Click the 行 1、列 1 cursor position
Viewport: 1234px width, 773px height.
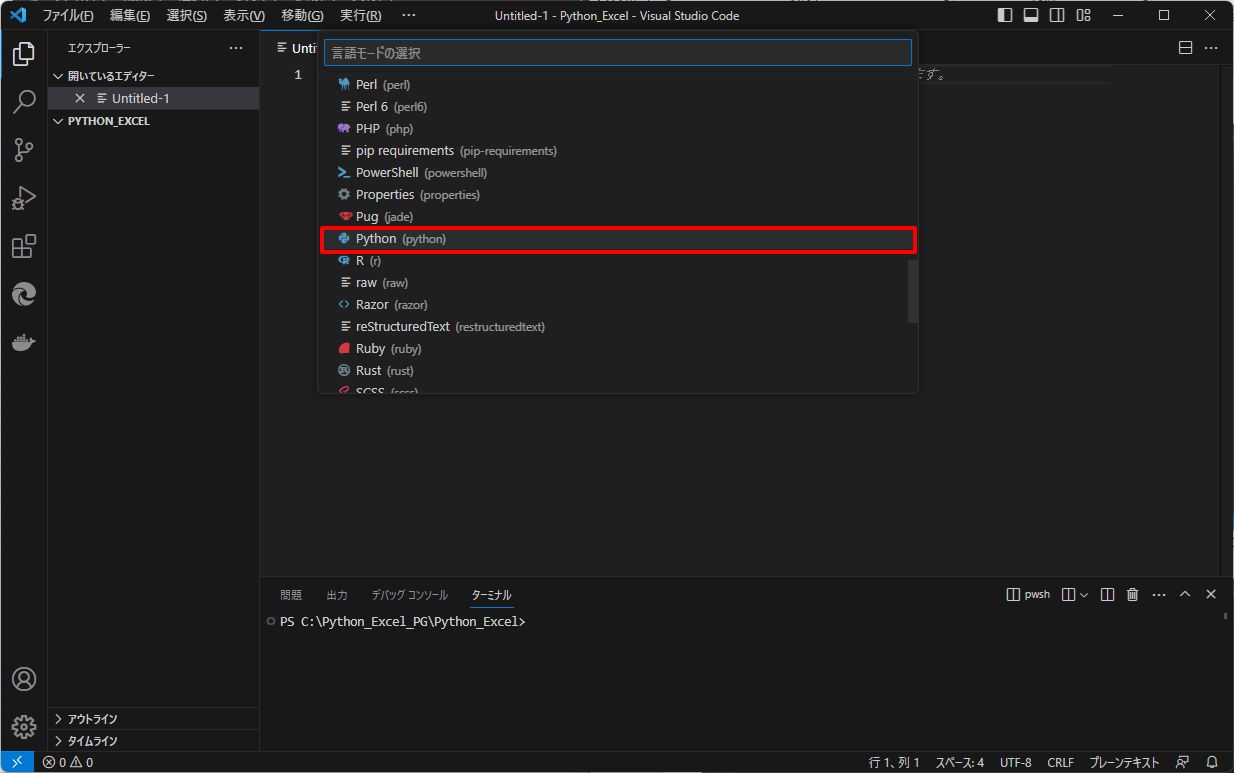(894, 762)
